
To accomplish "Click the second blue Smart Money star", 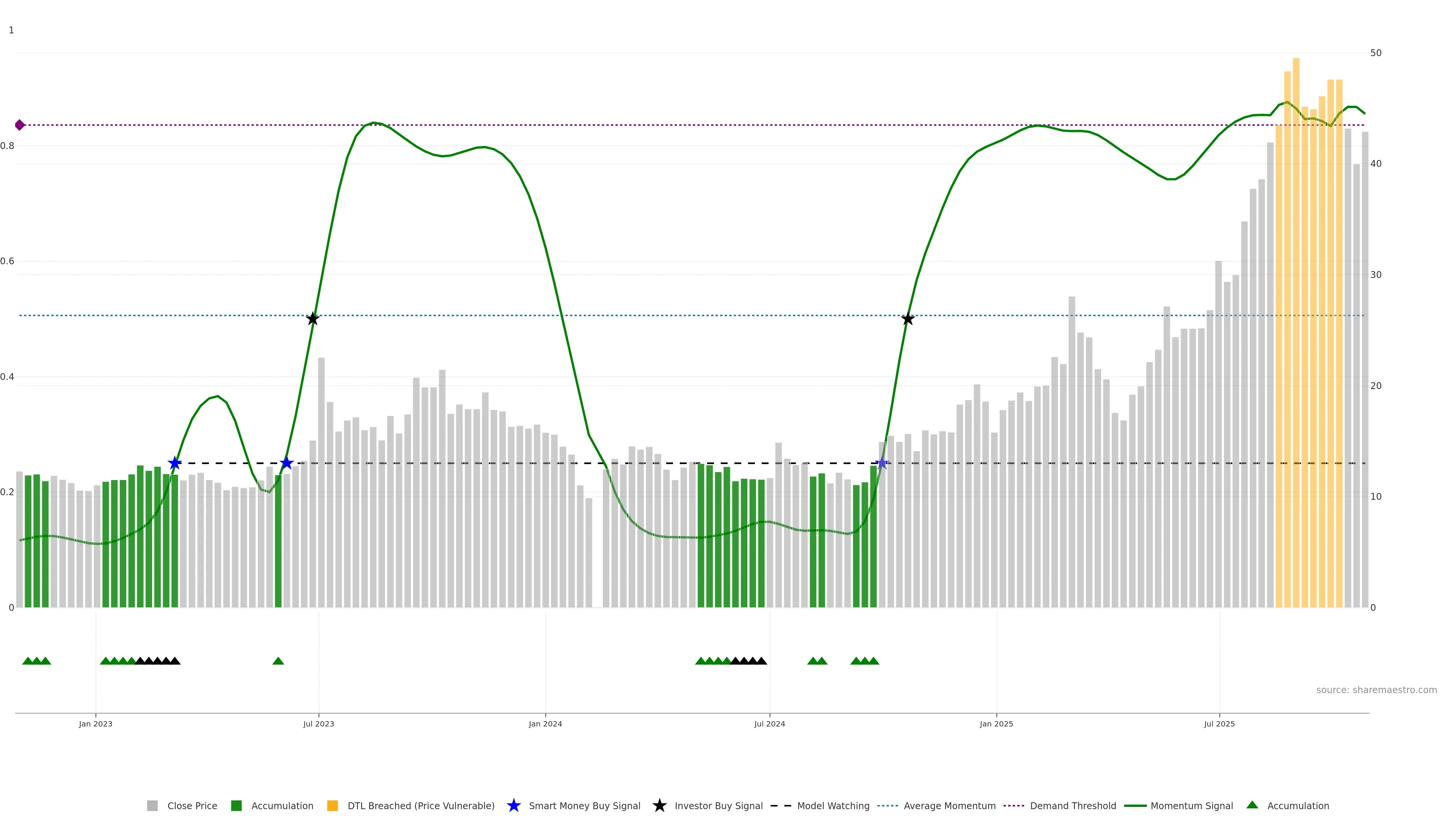I will (x=287, y=463).
